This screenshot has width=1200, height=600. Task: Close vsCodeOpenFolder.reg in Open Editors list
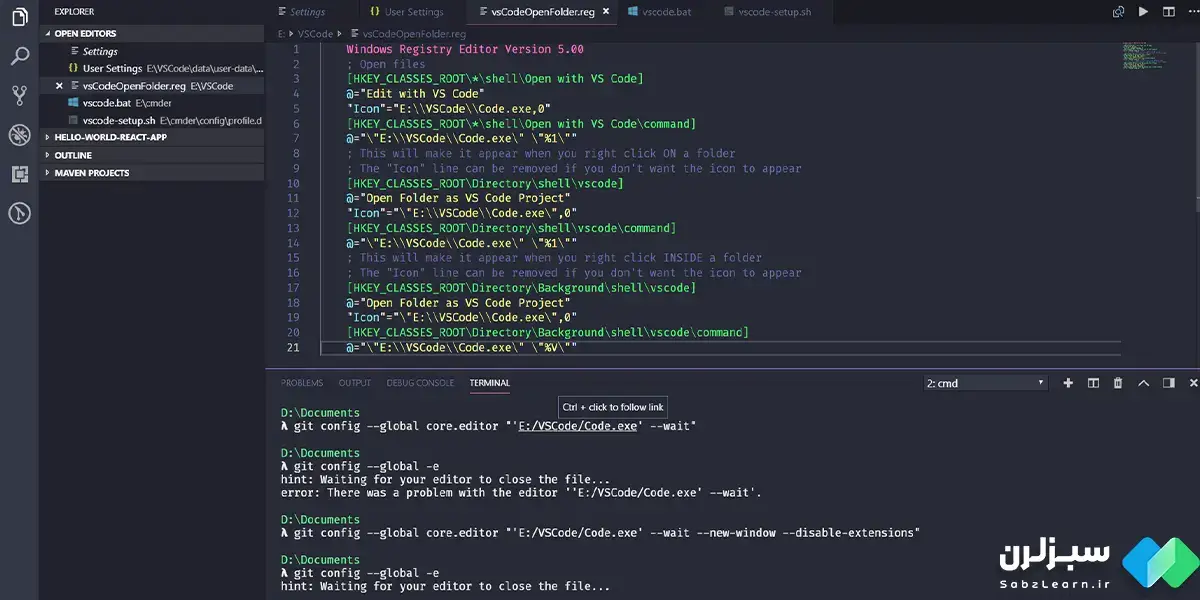tap(60, 86)
